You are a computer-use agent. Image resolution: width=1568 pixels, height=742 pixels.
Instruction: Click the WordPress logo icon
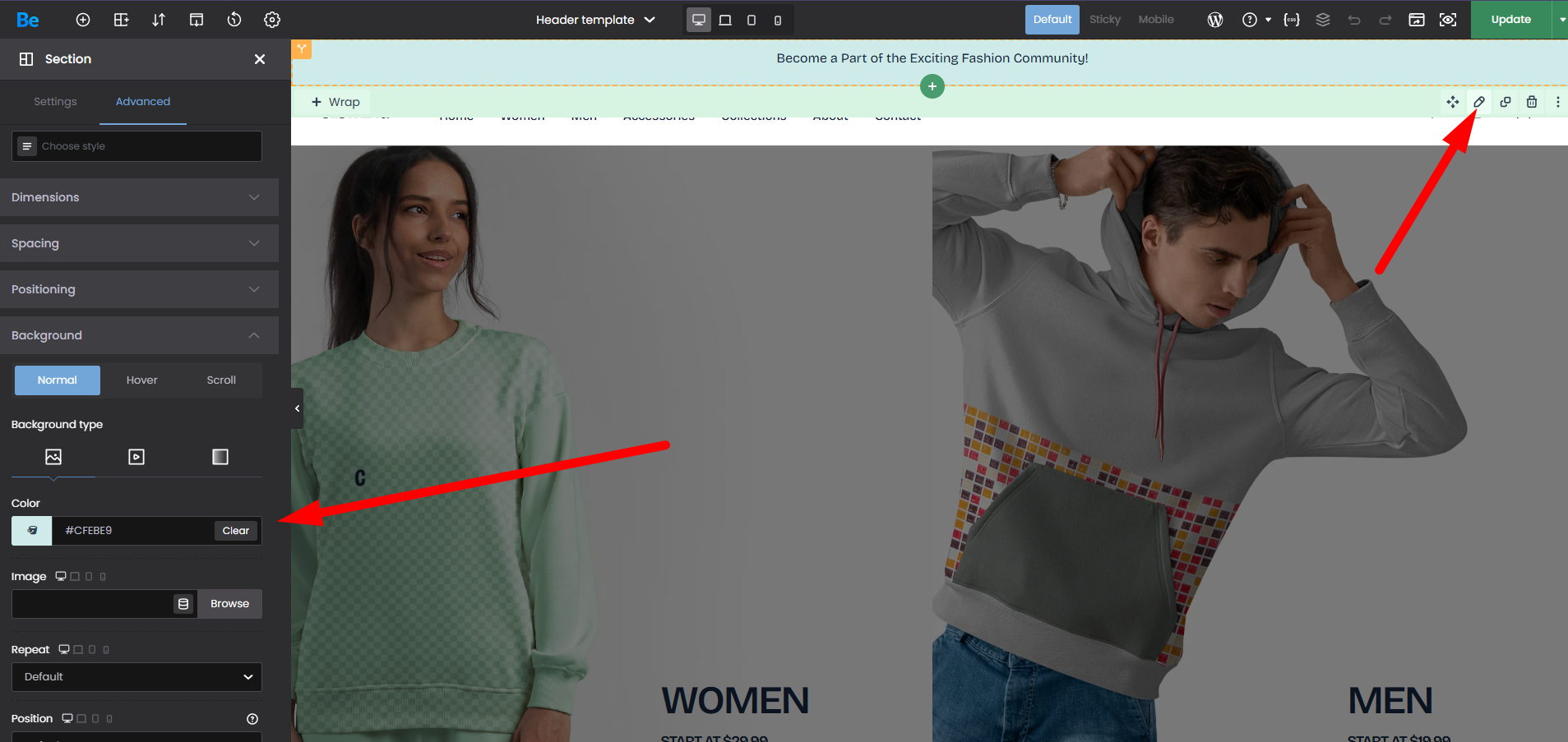(x=1214, y=20)
